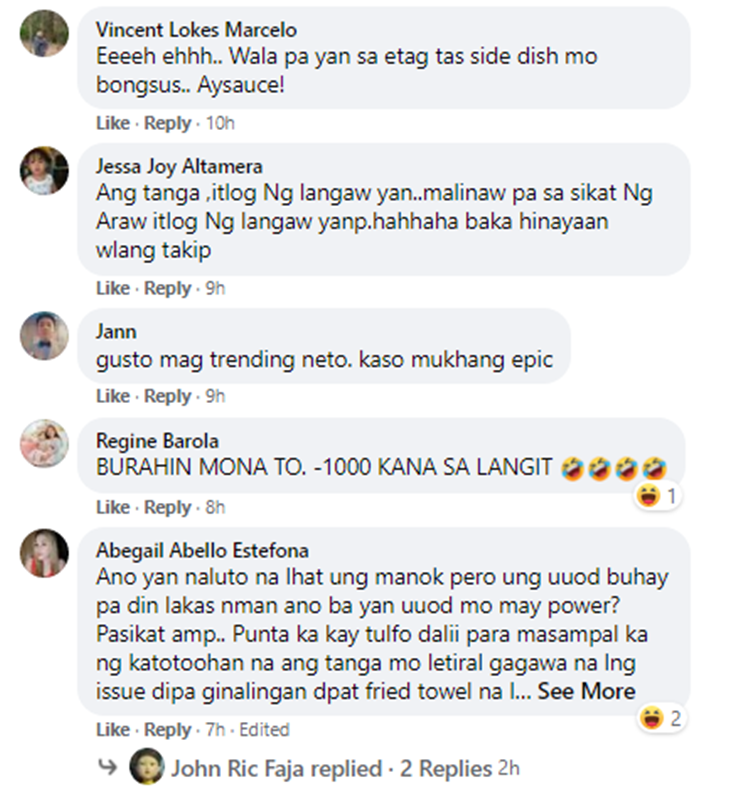This screenshot has height=792, width=750.
Task: View haha reaction on Regine Barola's comment
Action: tap(657, 497)
